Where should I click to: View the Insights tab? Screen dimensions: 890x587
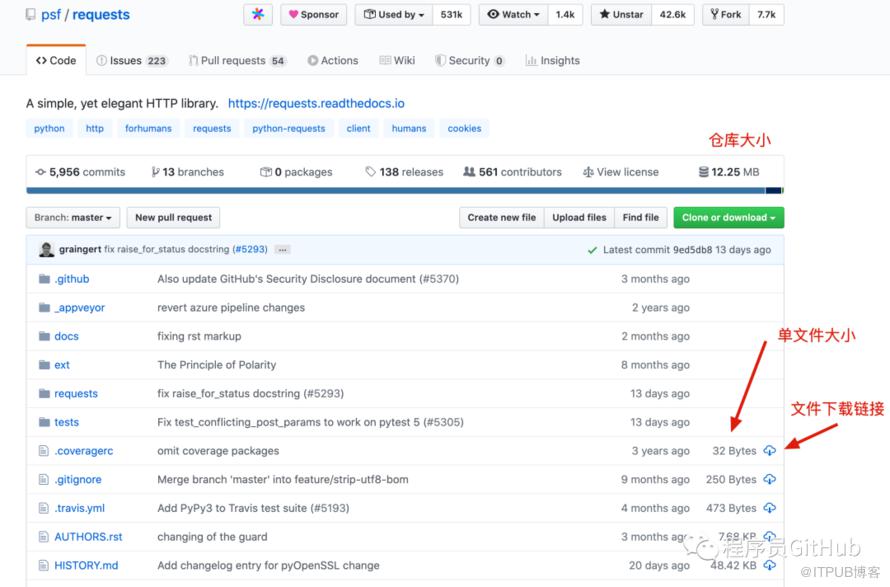552,60
